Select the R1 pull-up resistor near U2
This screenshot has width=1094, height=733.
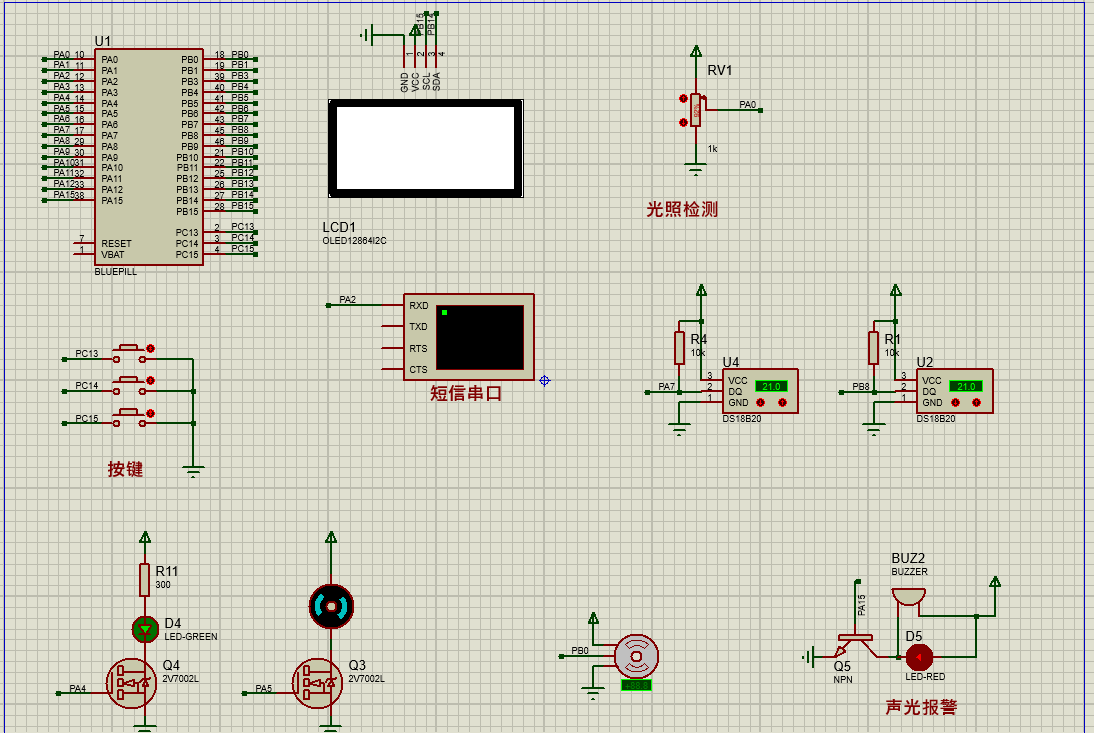pos(874,347)
